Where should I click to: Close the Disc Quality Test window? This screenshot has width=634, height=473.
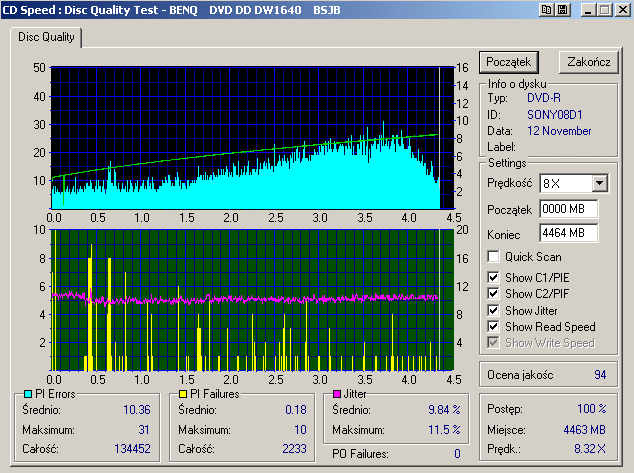623,10
